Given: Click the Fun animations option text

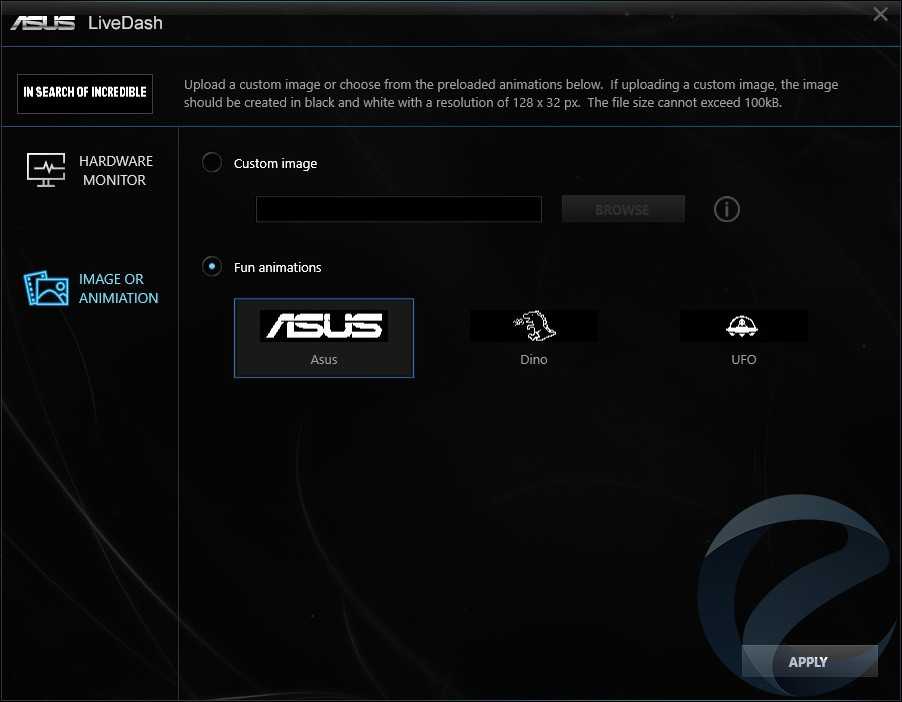Looking at the screenshot, I should pyautogui.click(x=278, y=268).
